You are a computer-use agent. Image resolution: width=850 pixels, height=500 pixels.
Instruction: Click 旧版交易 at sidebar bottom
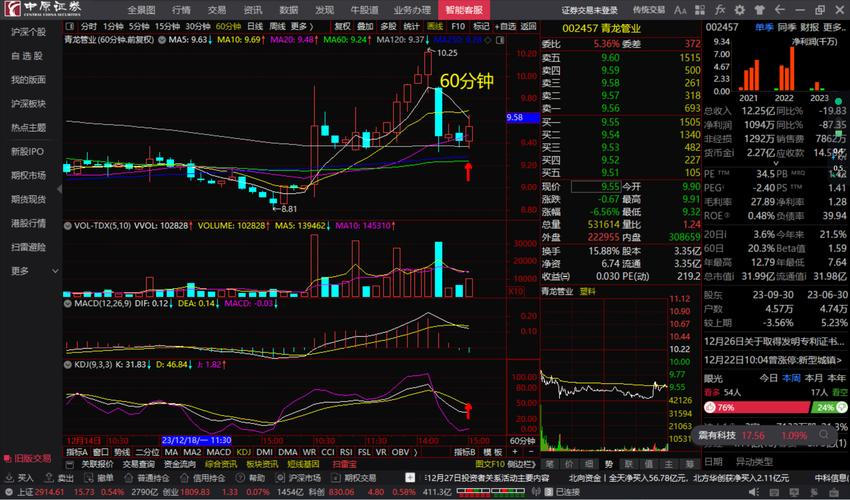tap(27, 458)
